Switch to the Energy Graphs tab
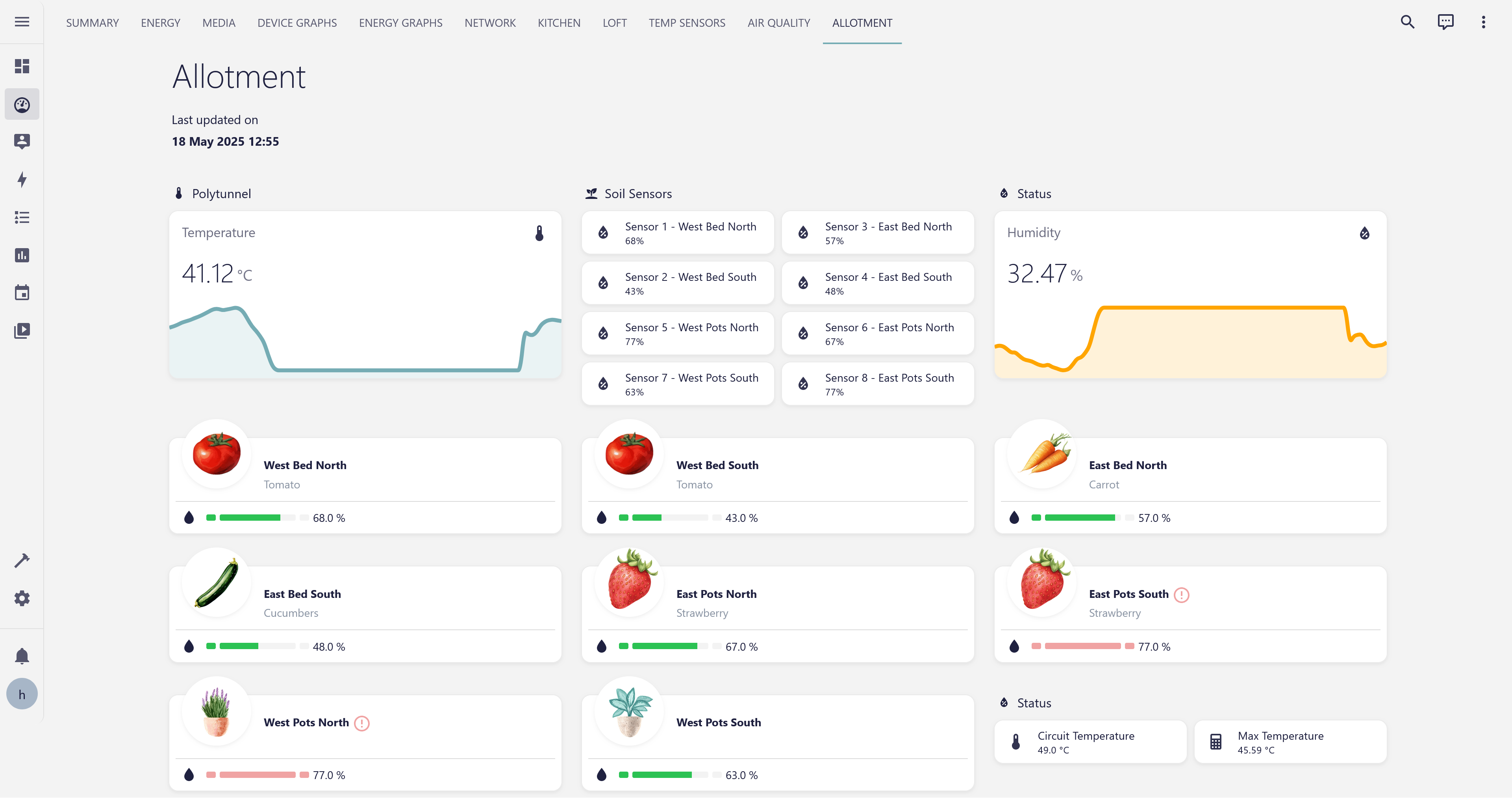The image size is (1512, 798). pos(400,23)
